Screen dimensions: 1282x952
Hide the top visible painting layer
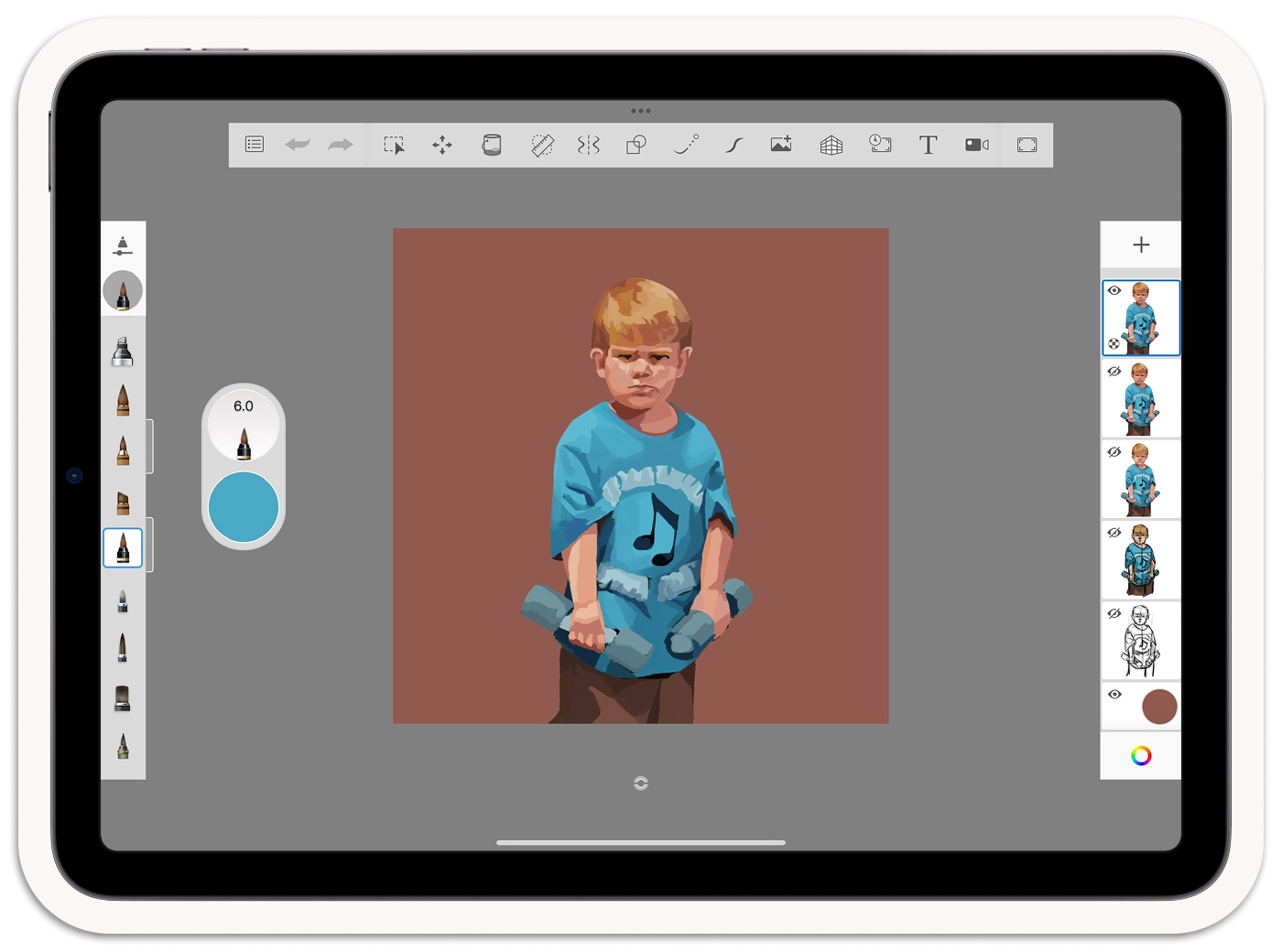[1114, 290]
